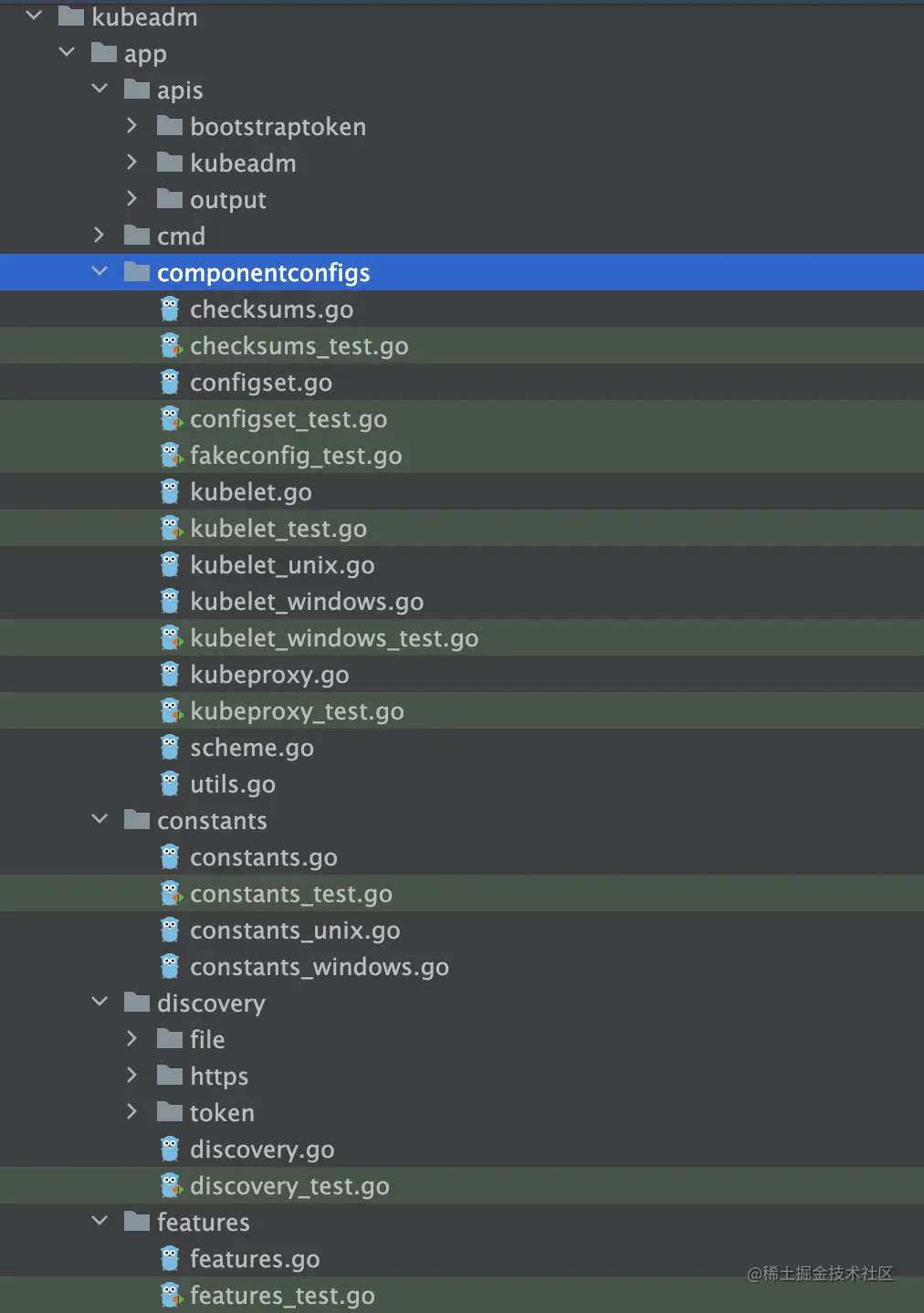924x1313 pixels.
Task: Select the componentconfigs folder label
Action: [x=264, y=273]
